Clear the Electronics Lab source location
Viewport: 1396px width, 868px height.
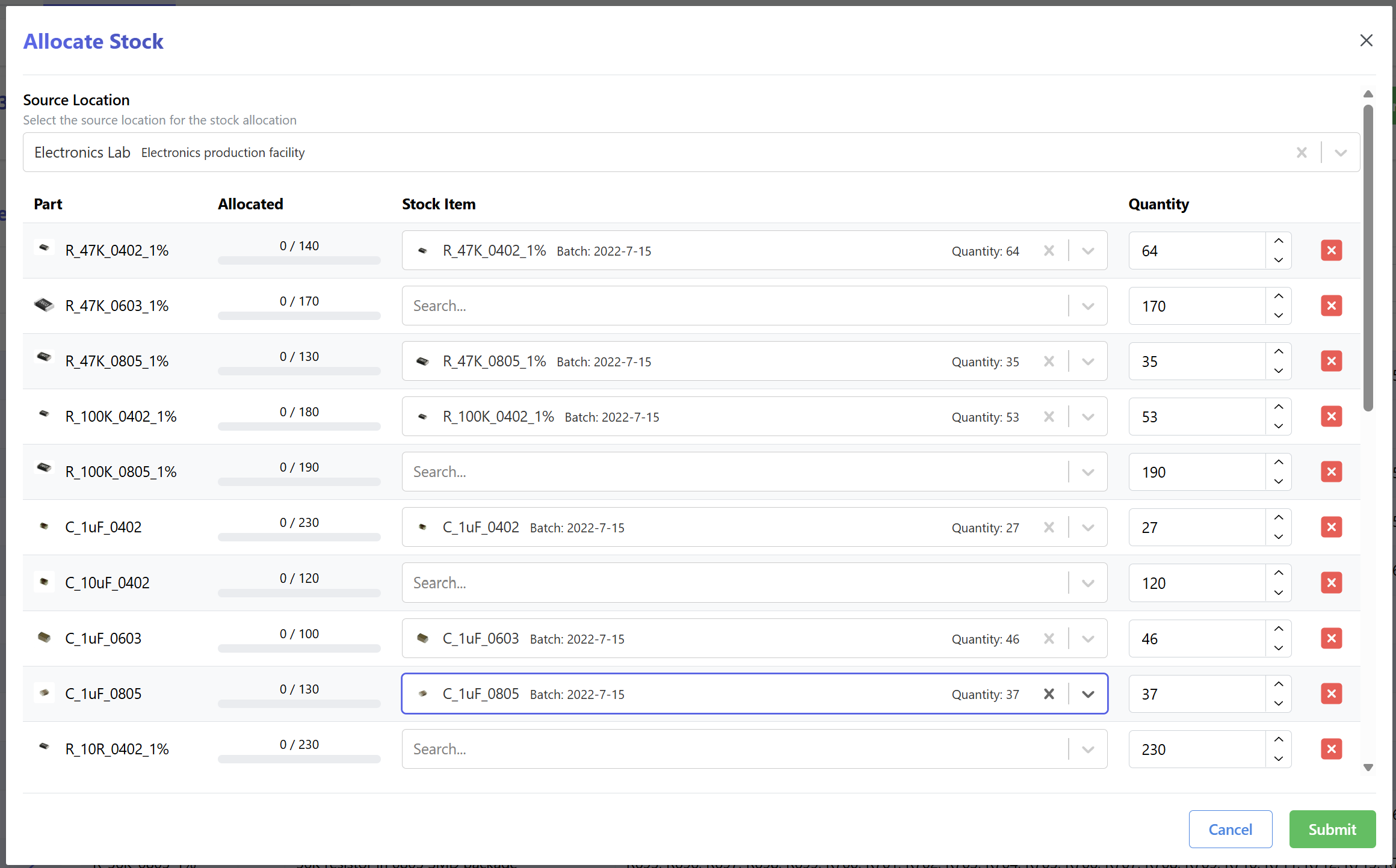[1302, 152]
